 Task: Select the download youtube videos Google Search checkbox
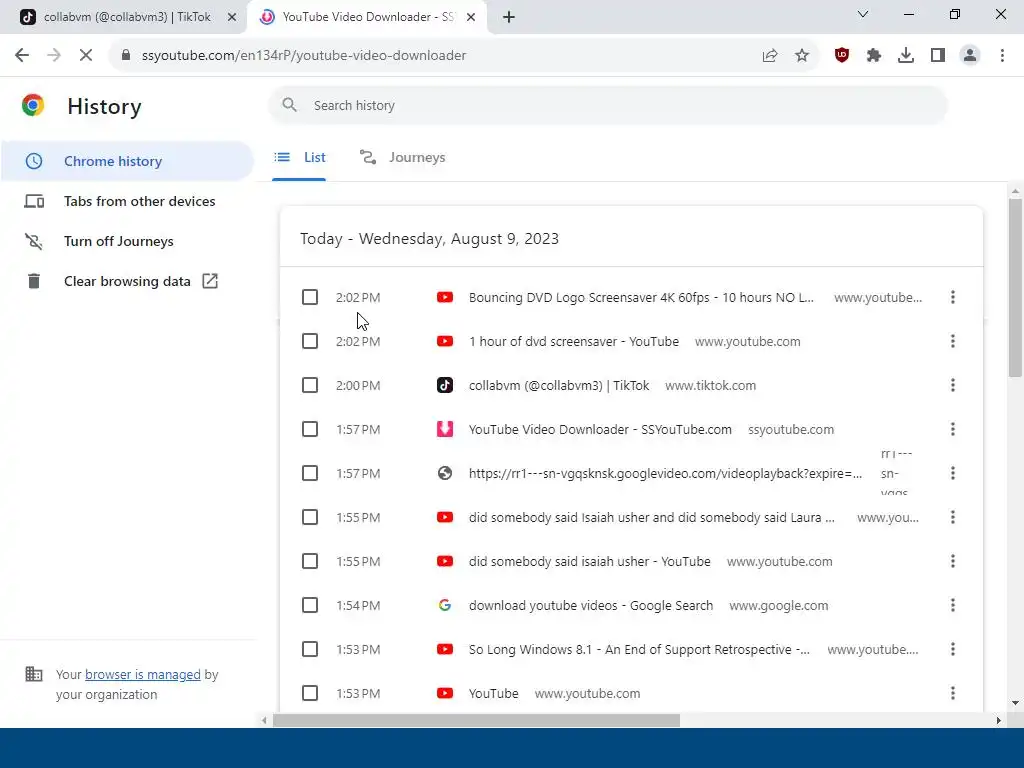(310, 605)
